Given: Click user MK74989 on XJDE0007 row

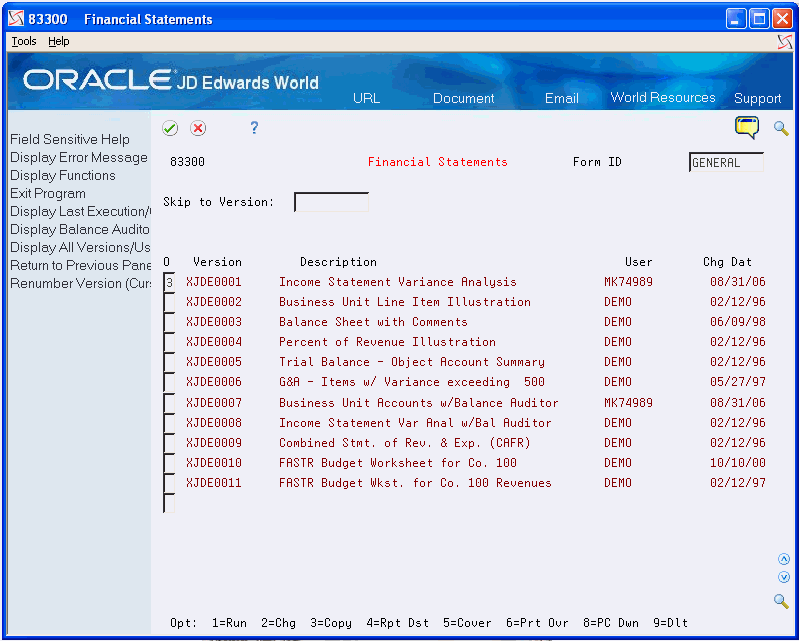Looking at the screenshot, I should click(628, 403).
